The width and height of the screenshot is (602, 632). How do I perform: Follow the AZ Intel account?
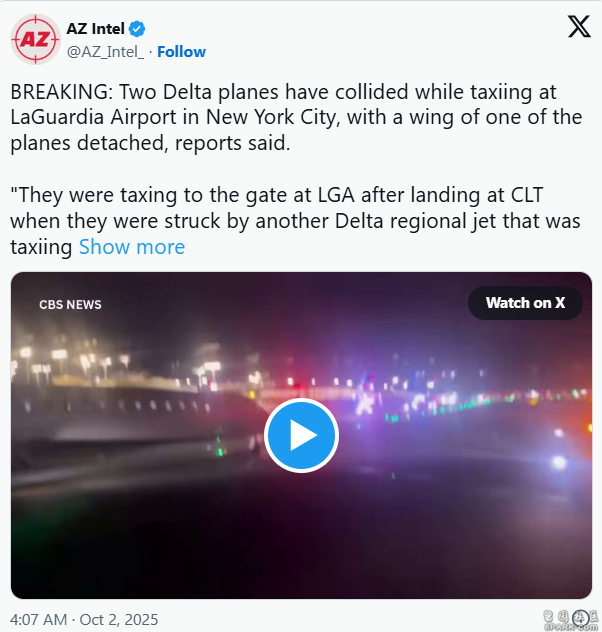coord(181,52)
